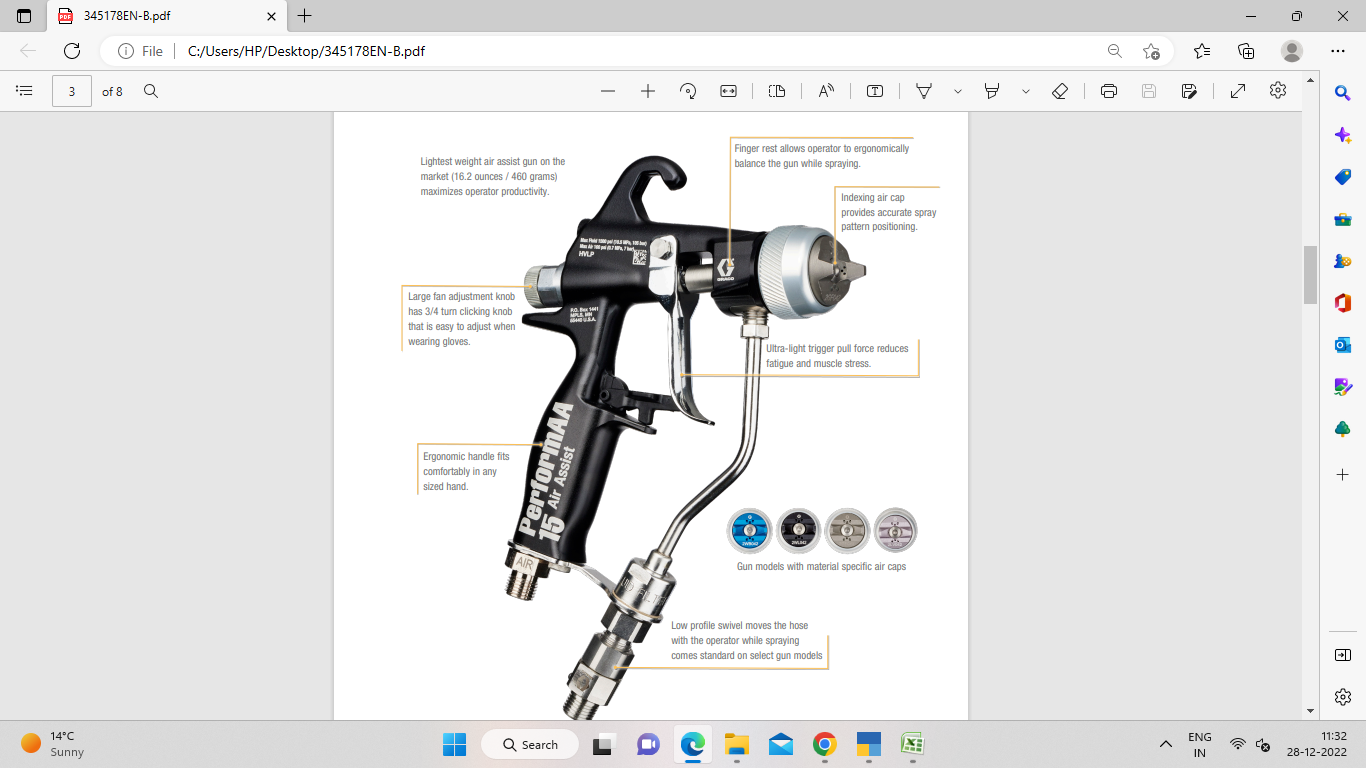The image size is (1366, 768).
Task: Start Read aloud for the PDF
Action: [826, 91]
